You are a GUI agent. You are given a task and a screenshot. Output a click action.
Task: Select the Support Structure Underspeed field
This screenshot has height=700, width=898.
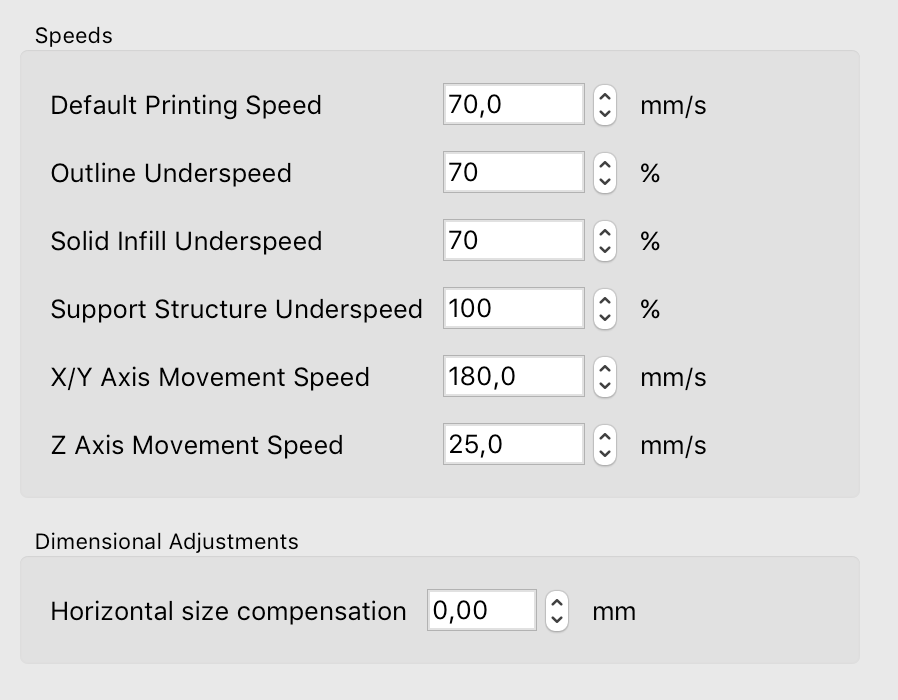pyautogui.click(x=513, y=309)
